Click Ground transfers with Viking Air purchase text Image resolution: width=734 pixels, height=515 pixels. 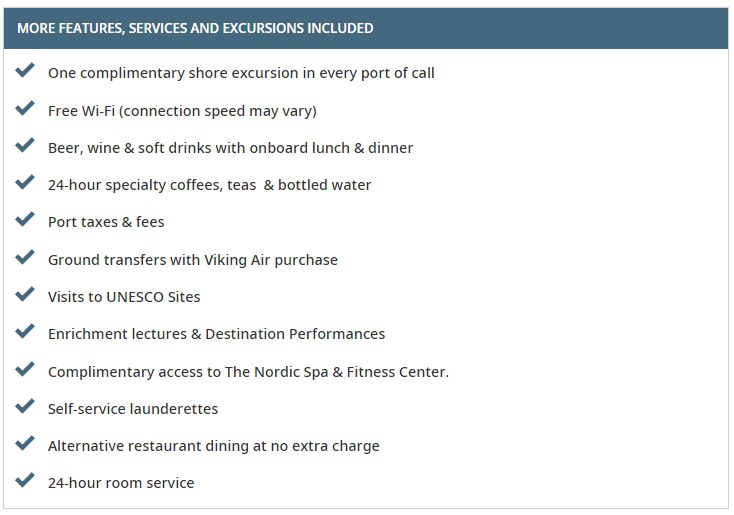tap(193, 260)
